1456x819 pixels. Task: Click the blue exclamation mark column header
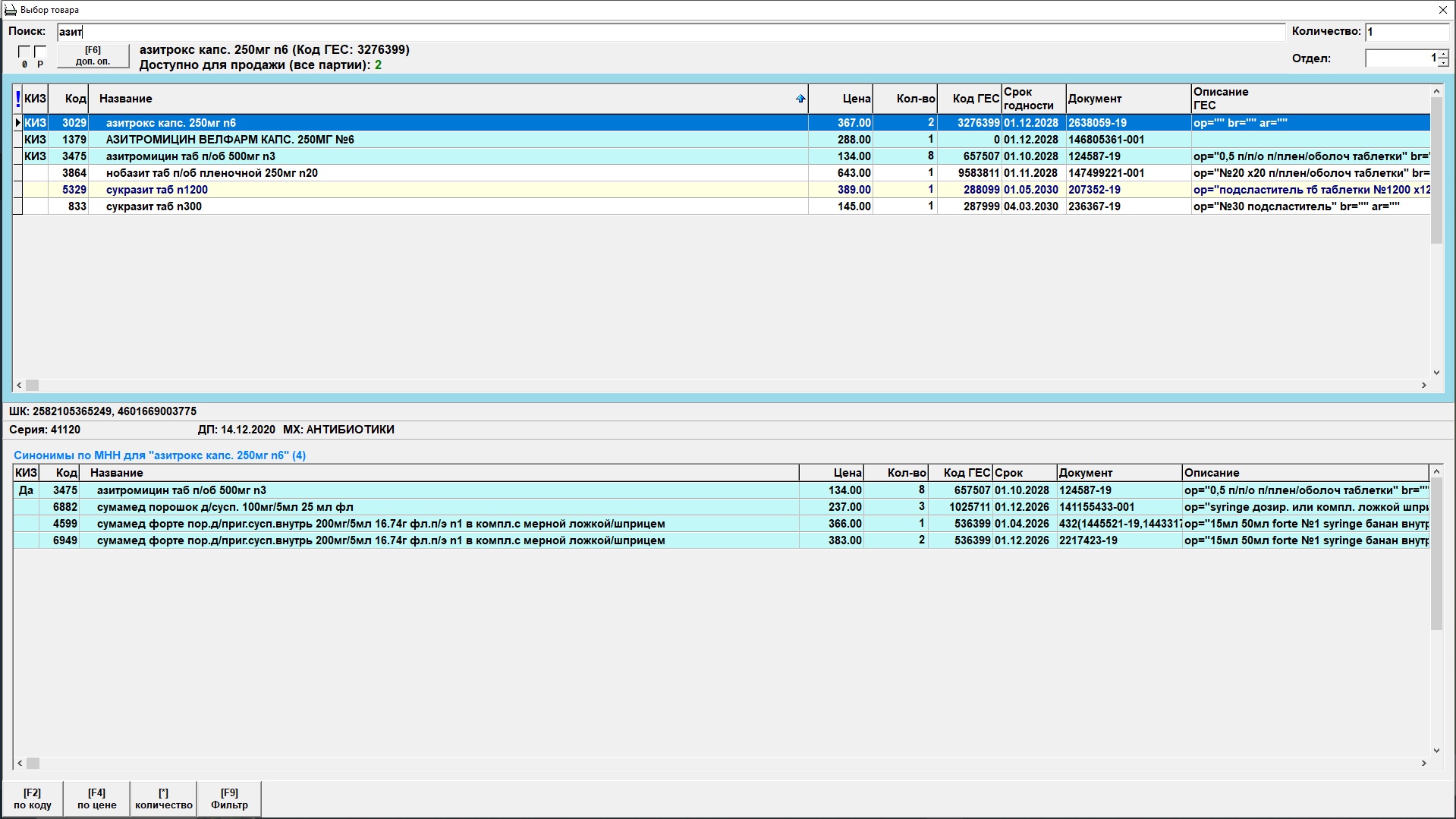click(x=17, y=99)
